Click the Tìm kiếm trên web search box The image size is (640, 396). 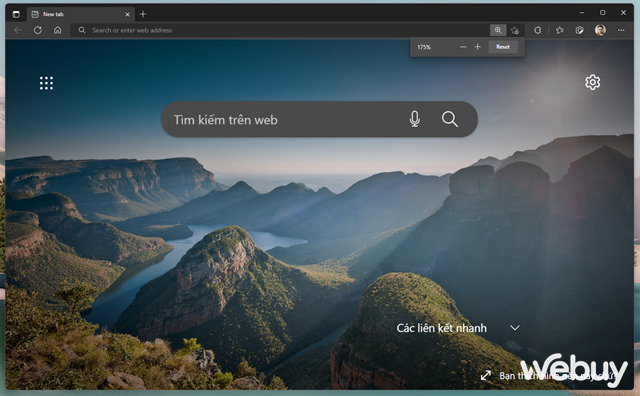pos(319,119)
